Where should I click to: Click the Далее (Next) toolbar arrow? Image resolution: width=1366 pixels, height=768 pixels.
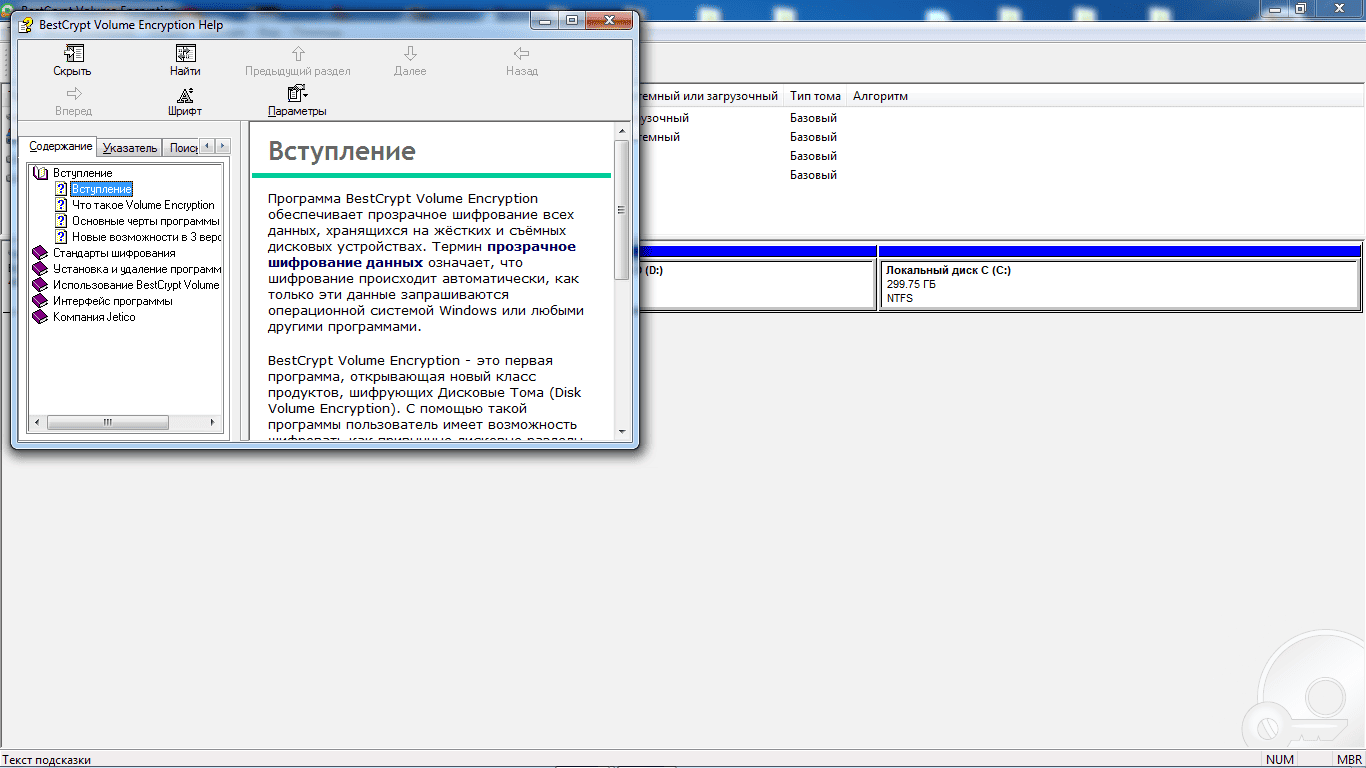pos(410,61)
